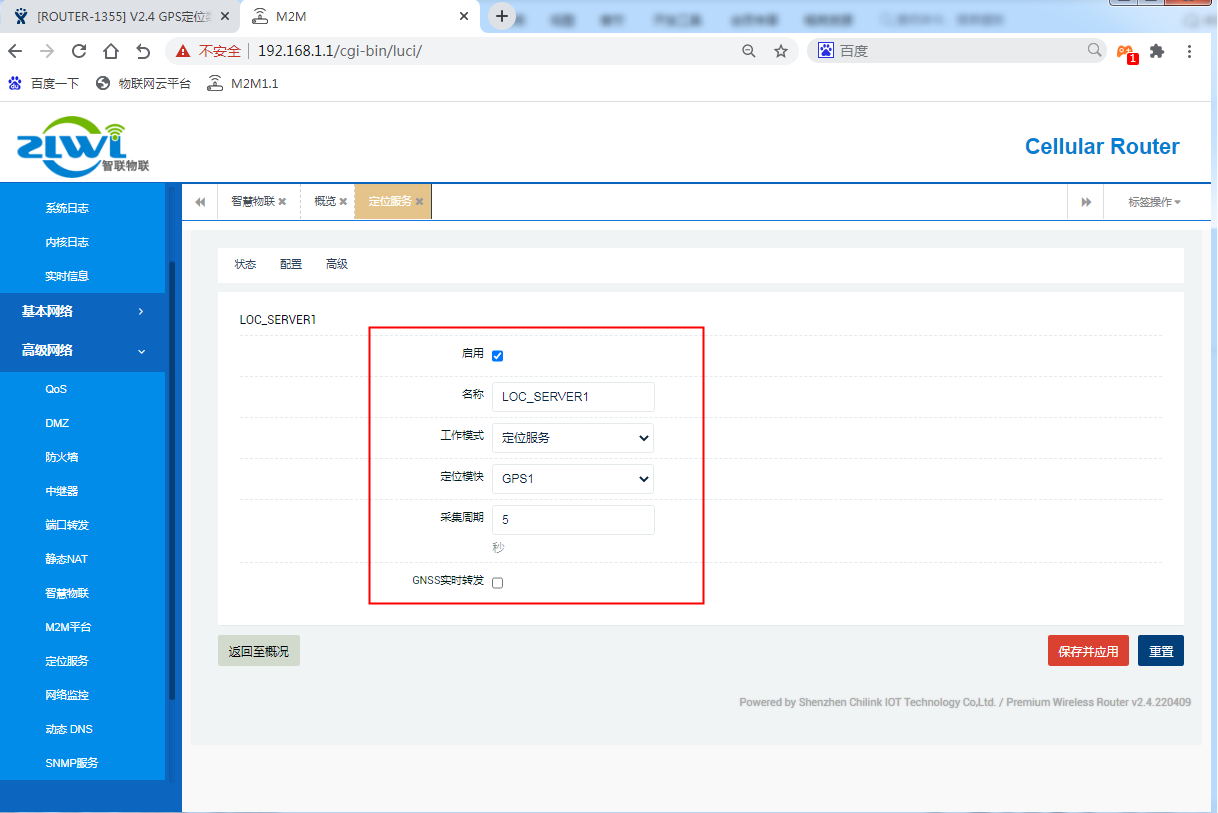
Task: Click the 采集周期 input field
Action: coord(572,520)
